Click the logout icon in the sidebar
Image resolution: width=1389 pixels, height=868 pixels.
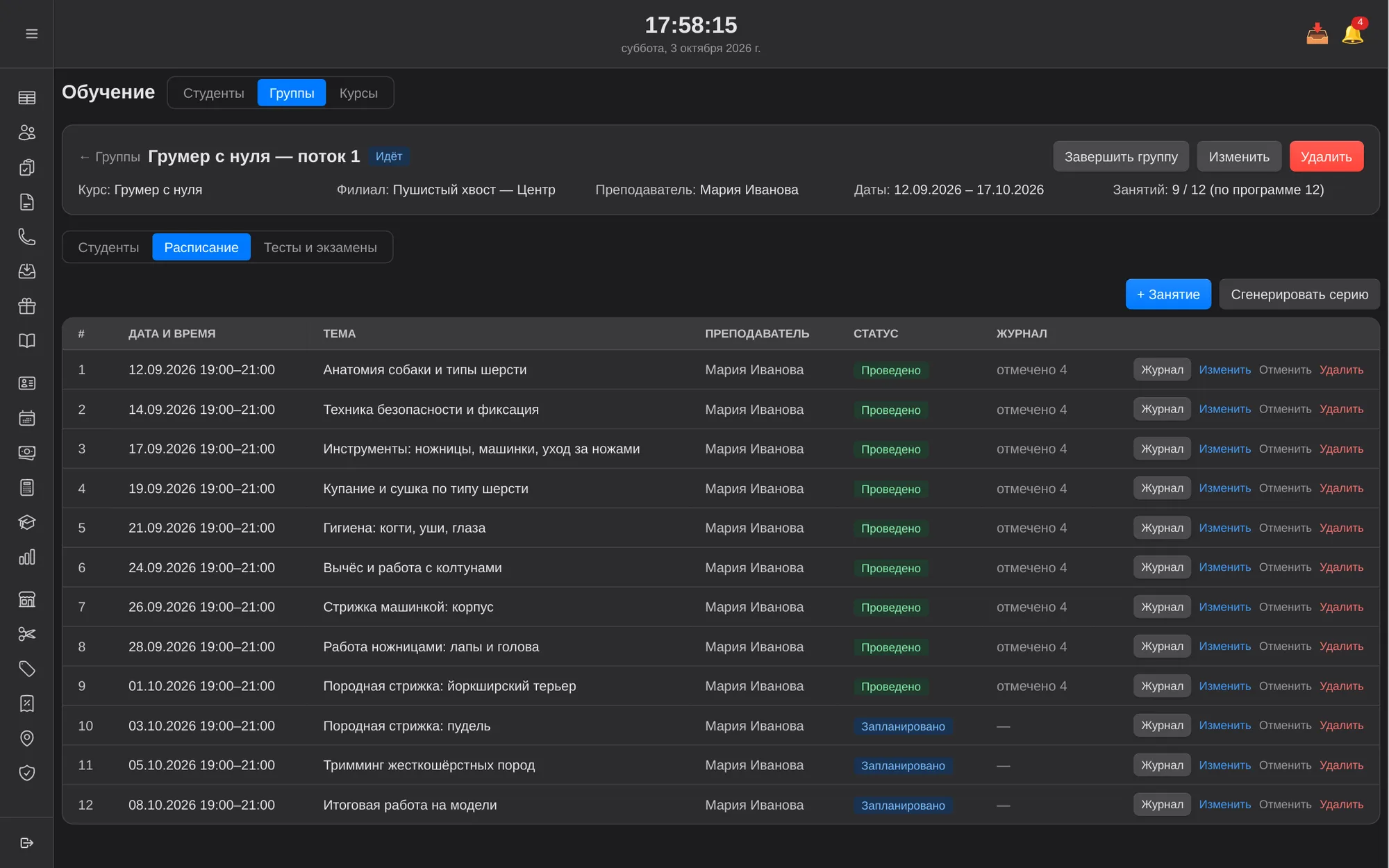coord(27,843)
